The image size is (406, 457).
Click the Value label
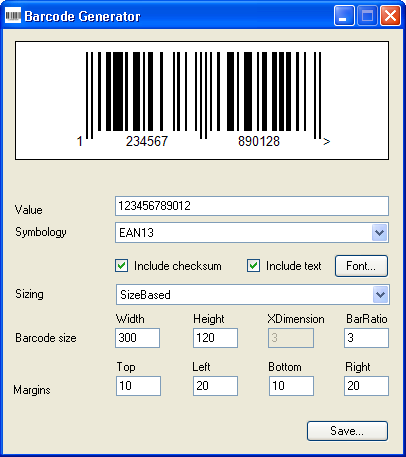[x=29, y=210]
